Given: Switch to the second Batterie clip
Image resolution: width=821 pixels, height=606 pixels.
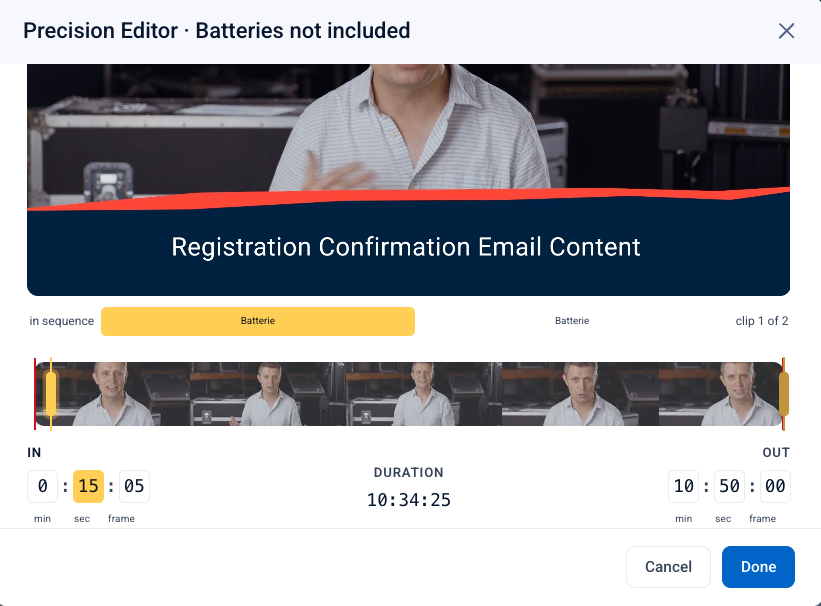Looking at the screenshot, I should tap(572, 321).
